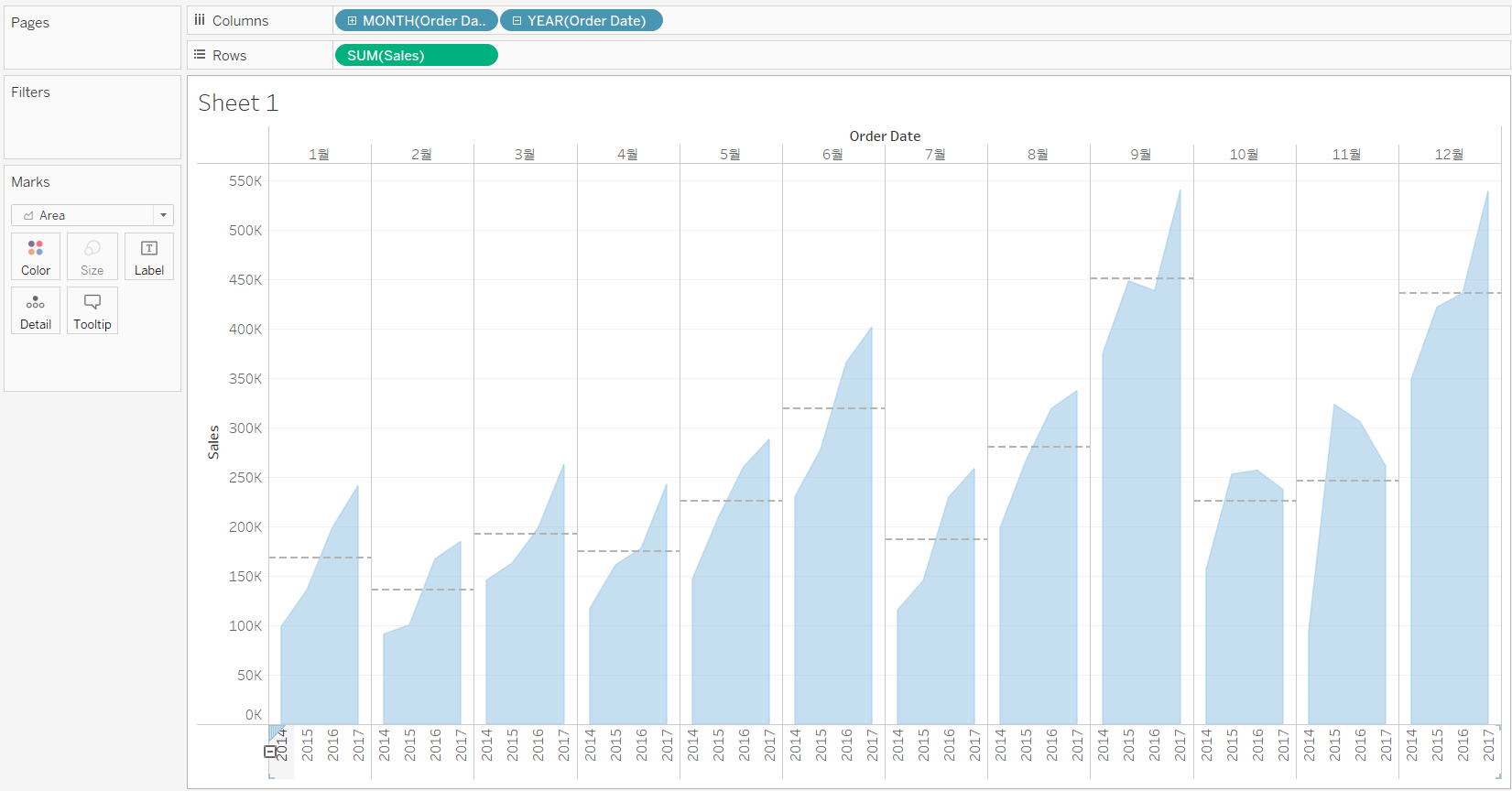1512x791 pixels.
Task: Select the 1월 column header
Action: (320, 154)
